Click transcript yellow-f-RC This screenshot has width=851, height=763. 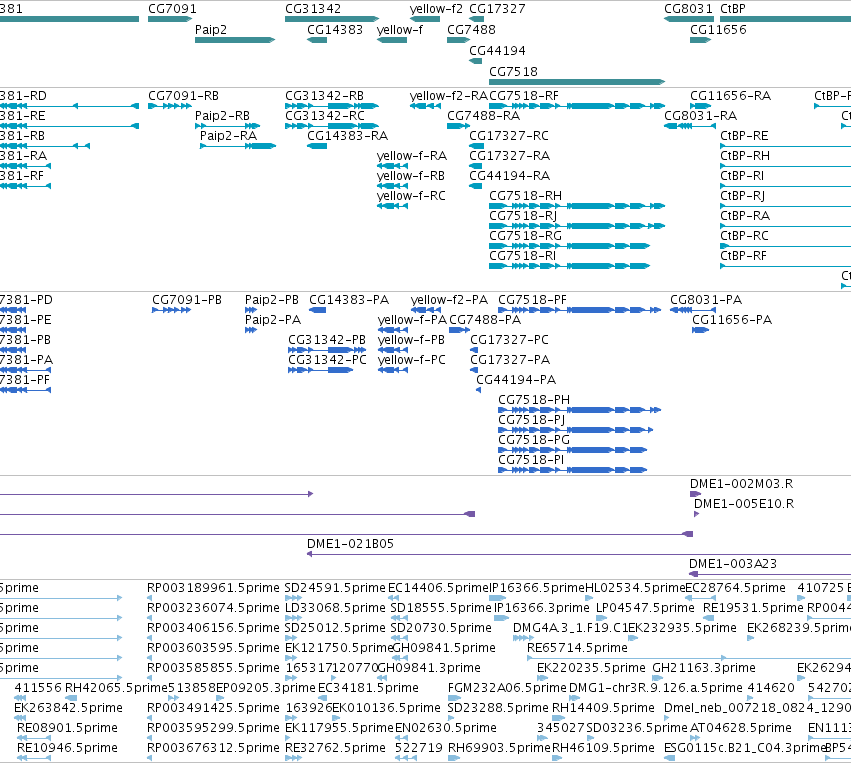coord(392,206)
